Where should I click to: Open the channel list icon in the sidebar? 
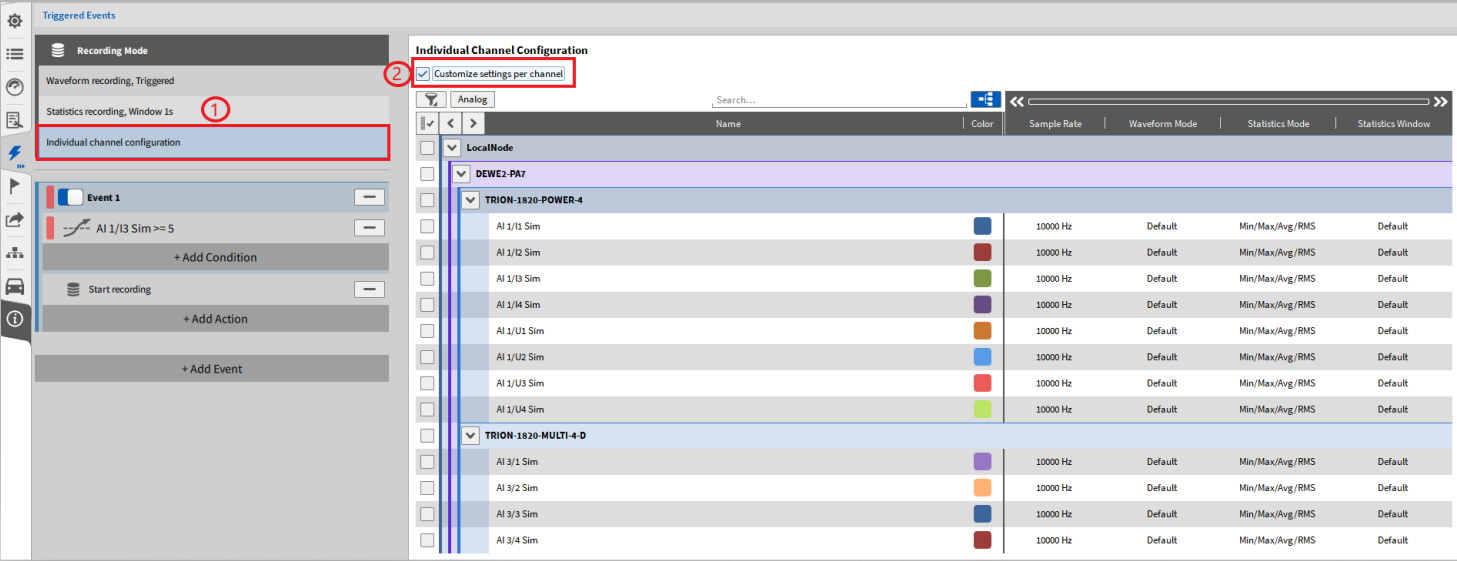click(x=15, y=54)
